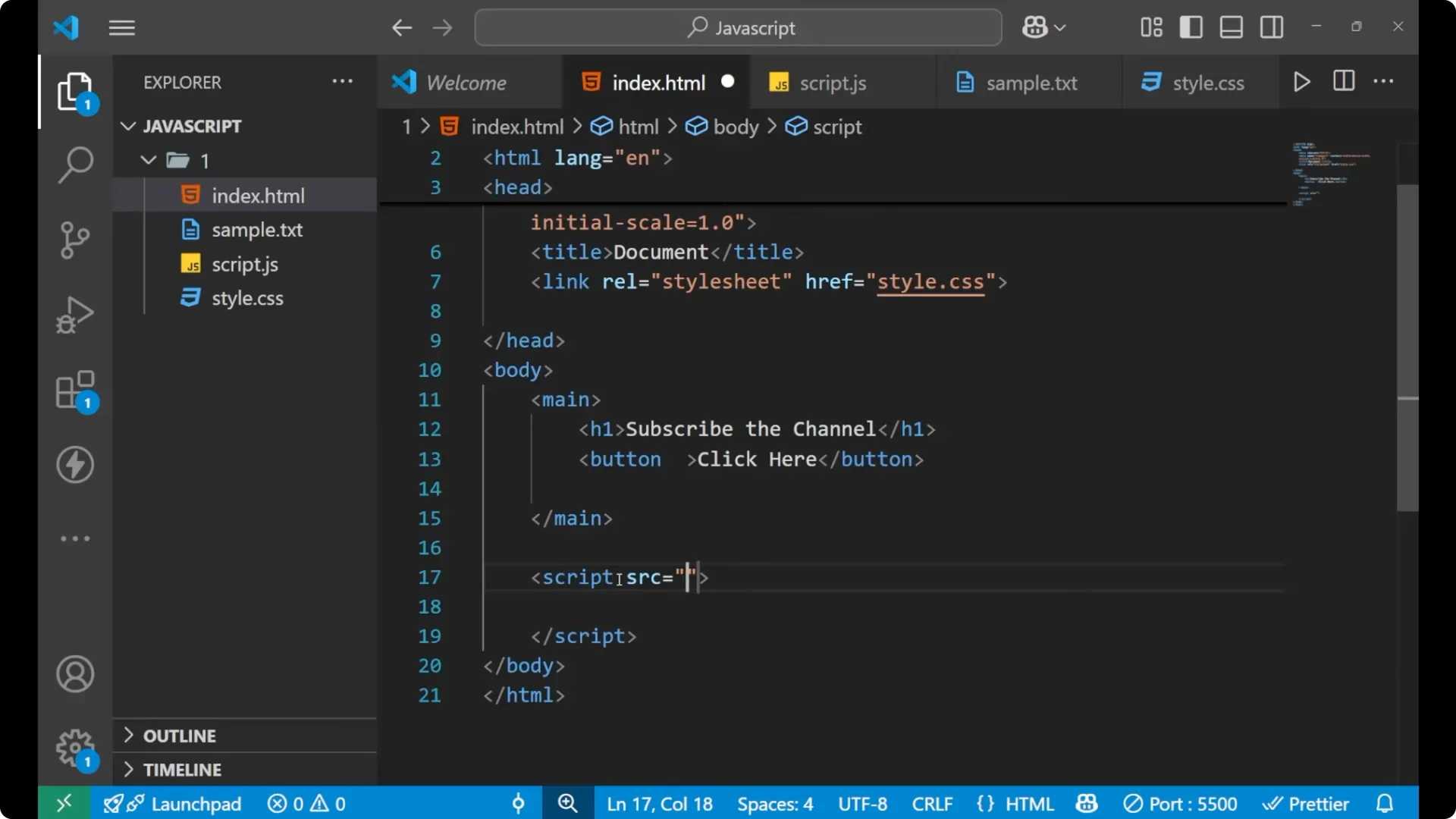
Task: Click the Accounts icon
Action: point(74,674)
